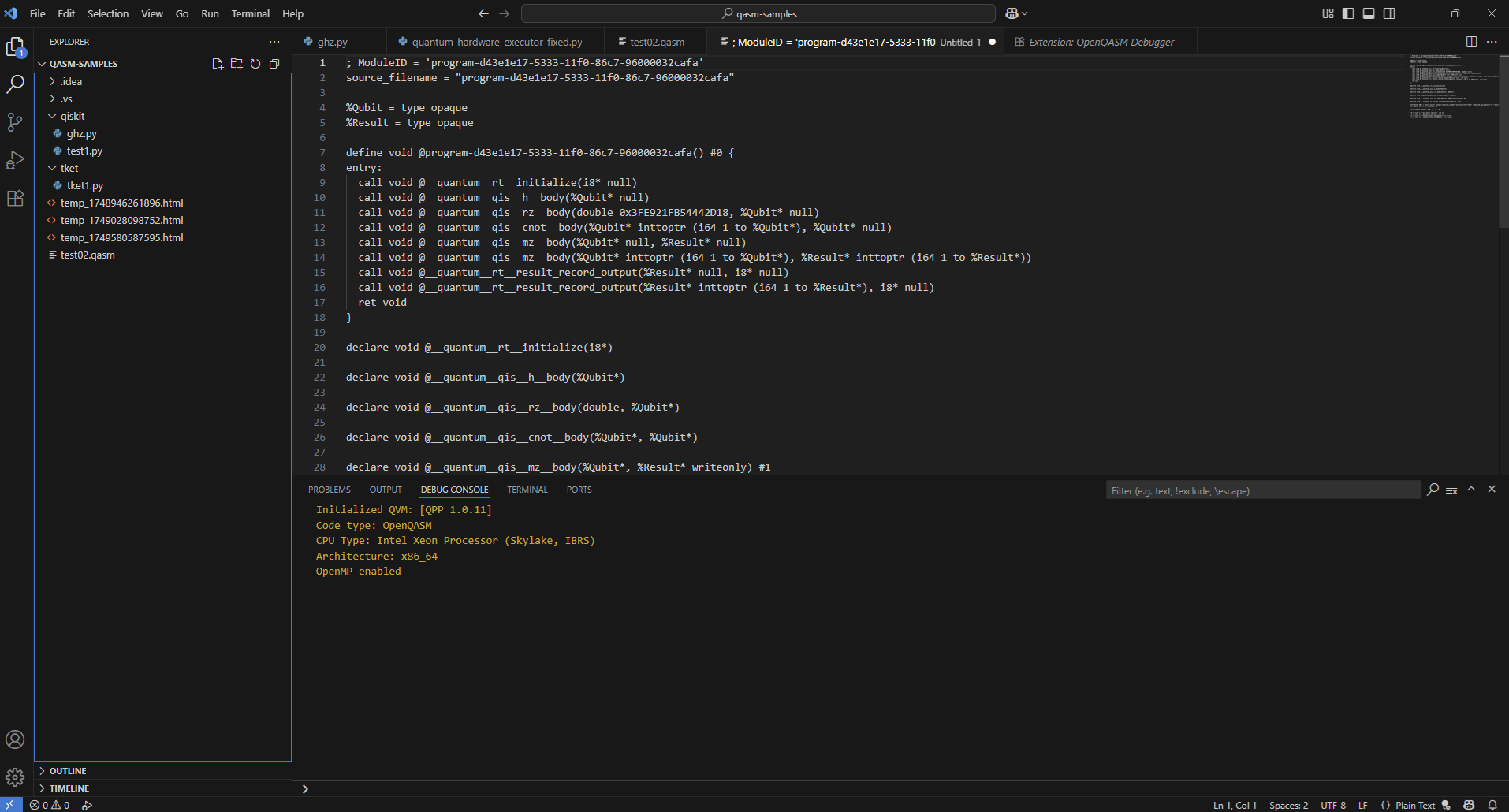
Task: Toggle the bottom panel visibility
Action: point(1369,13)
